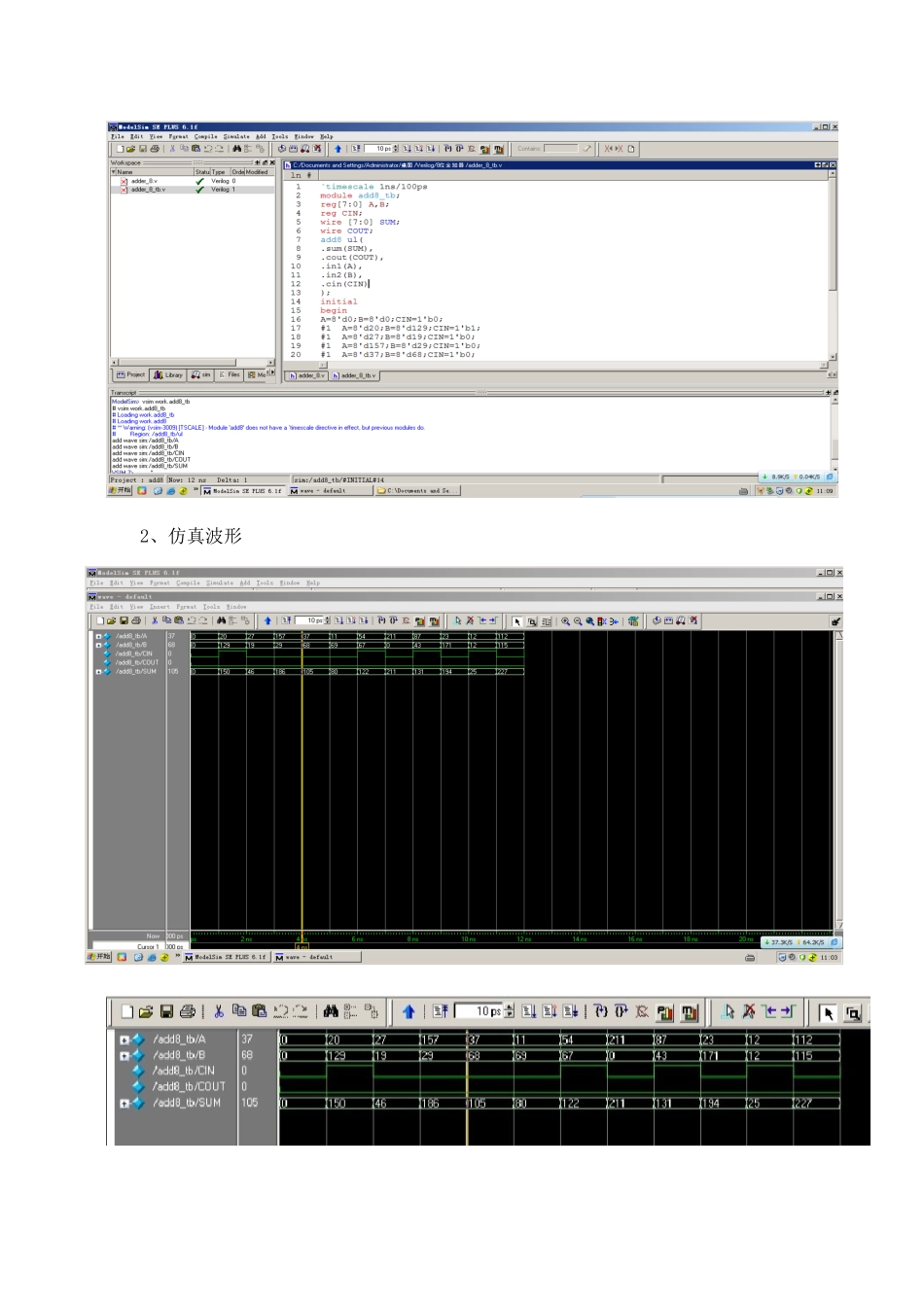Click the Save disk icon in the enlarged wave toolbar
This screenshot has width=924, height=1307.
pyautogui.click(x=166, y=1011)
